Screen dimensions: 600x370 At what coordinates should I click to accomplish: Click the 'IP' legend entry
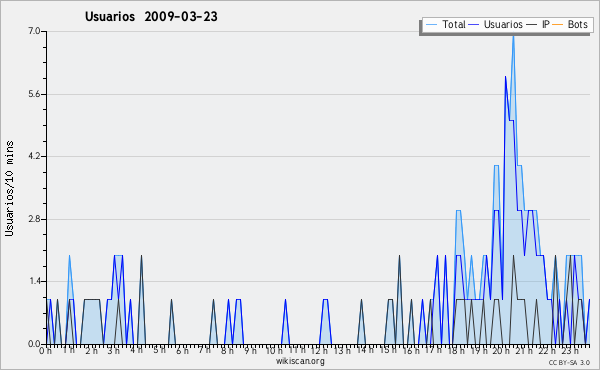point(545,24)
